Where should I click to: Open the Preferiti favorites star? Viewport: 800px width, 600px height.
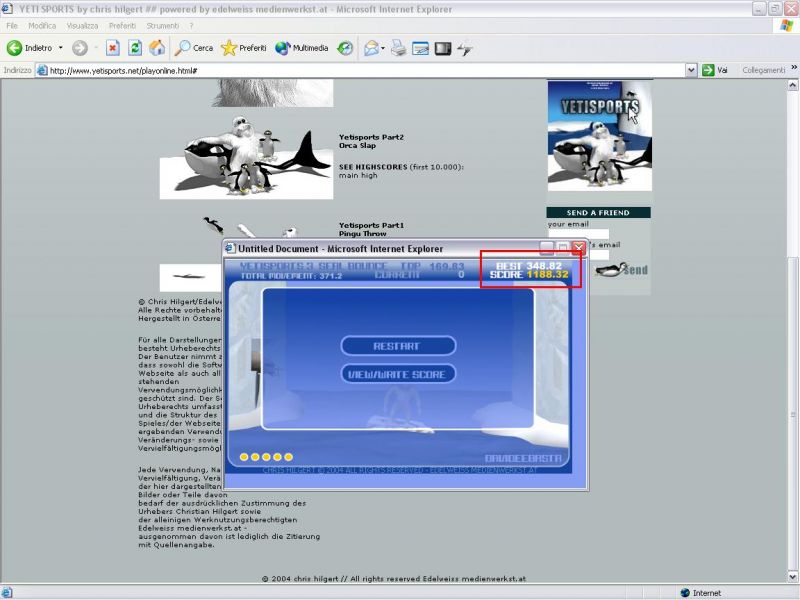click(x=244, y=48)
